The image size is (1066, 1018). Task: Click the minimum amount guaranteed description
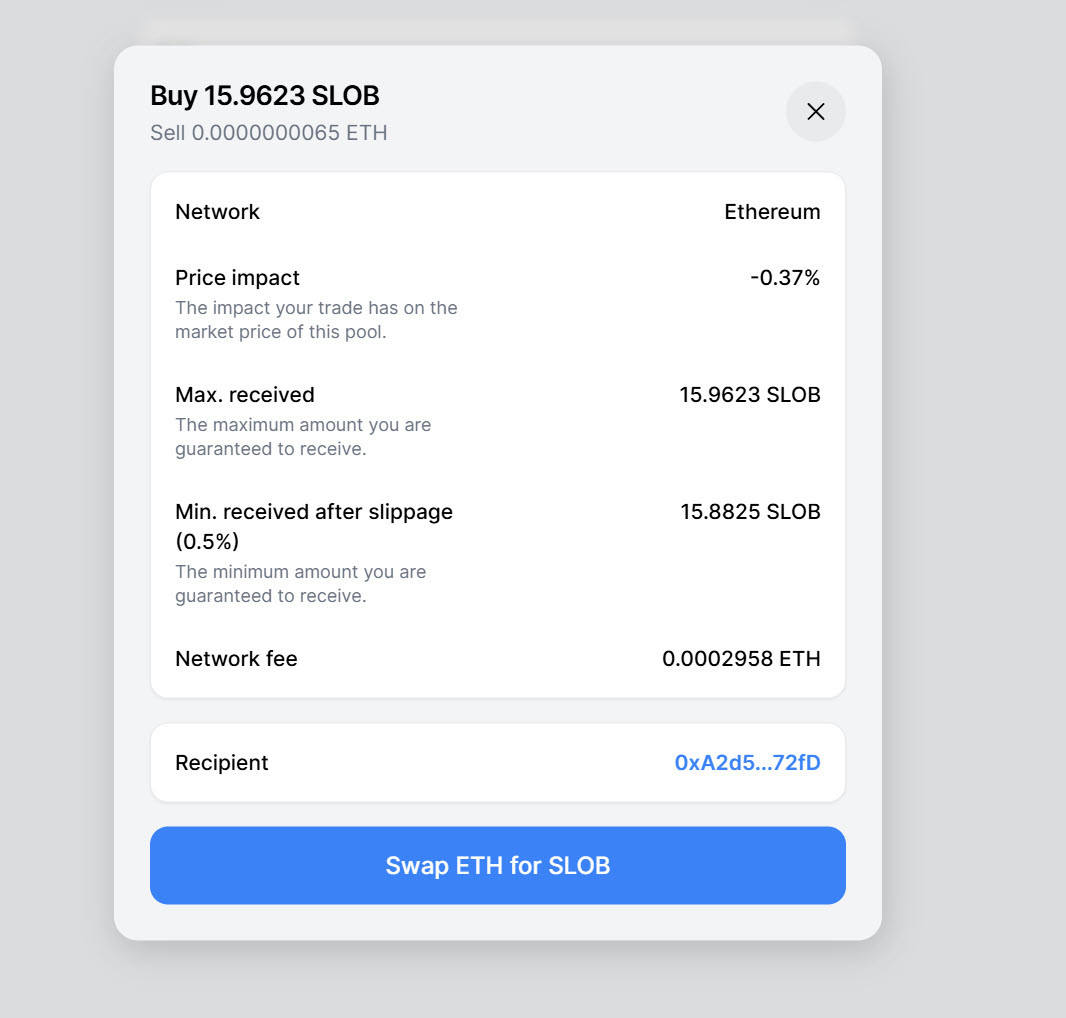300,583
